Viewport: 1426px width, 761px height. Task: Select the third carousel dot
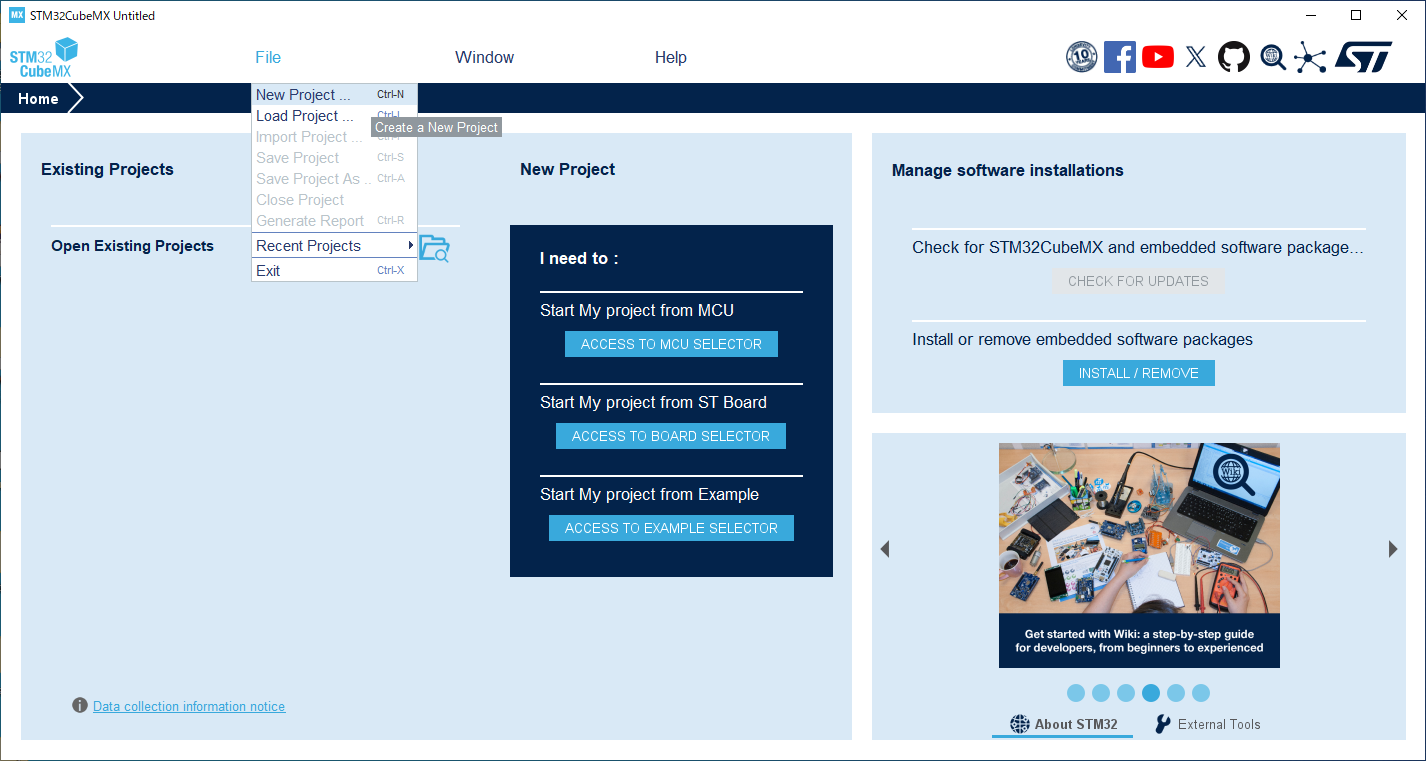point(1126,693)
